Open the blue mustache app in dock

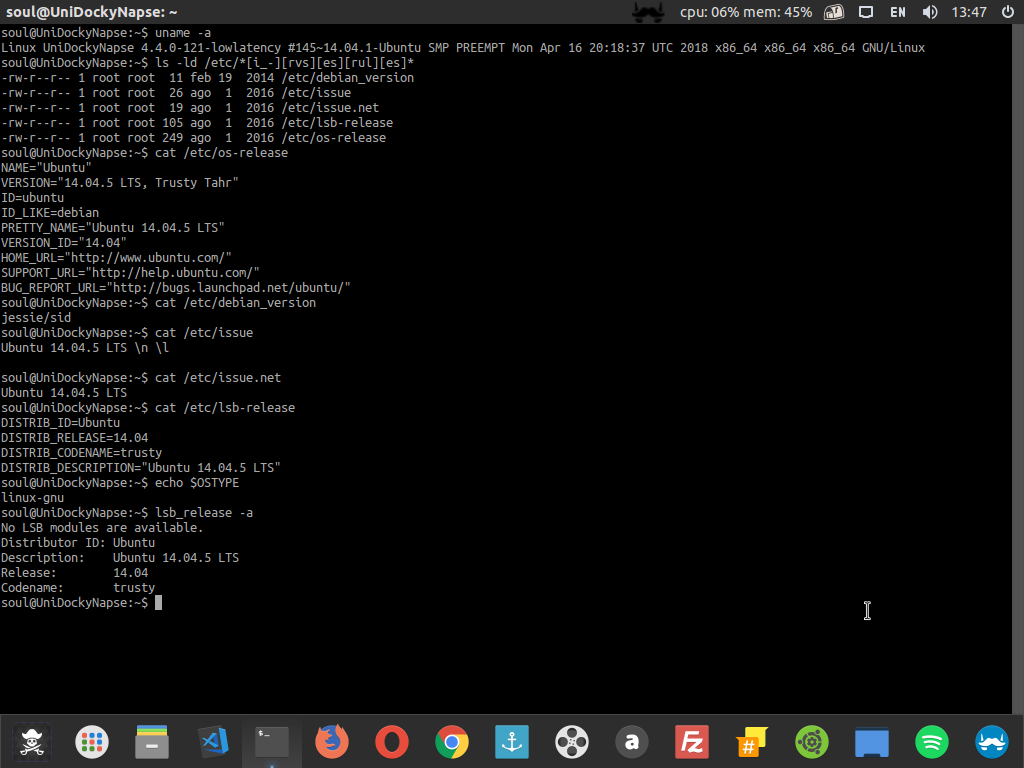pos(992,743)
